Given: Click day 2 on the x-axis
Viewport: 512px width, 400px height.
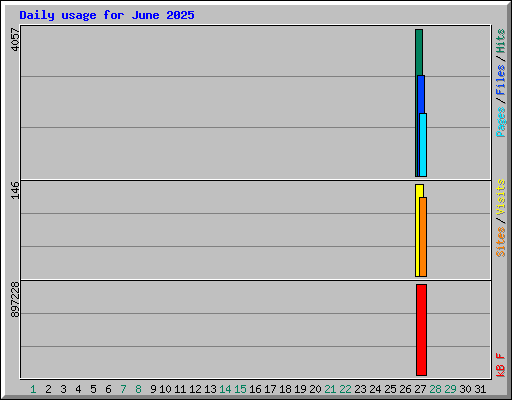Looking at the screenshot, I should click(48, 389).
